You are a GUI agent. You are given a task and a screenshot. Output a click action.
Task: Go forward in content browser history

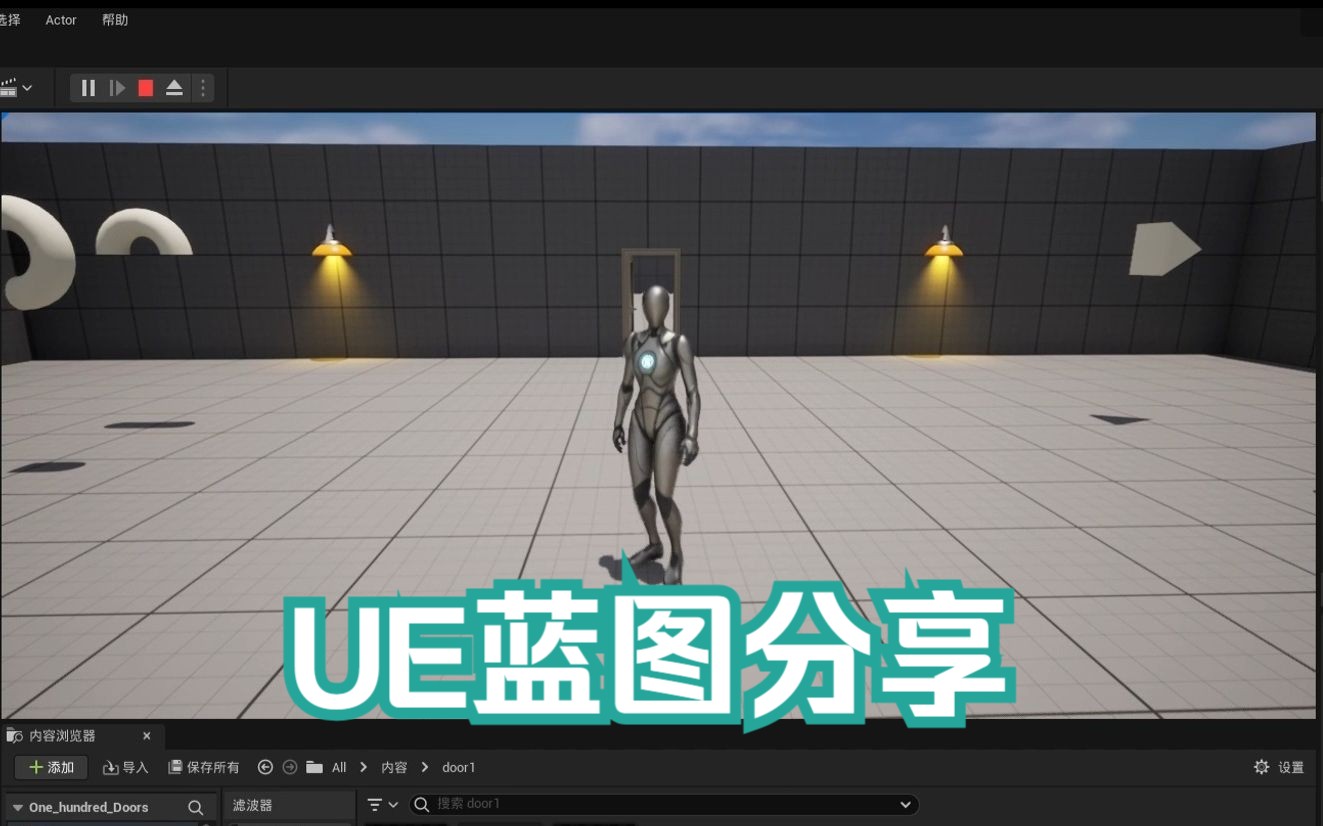coord(289,767)
